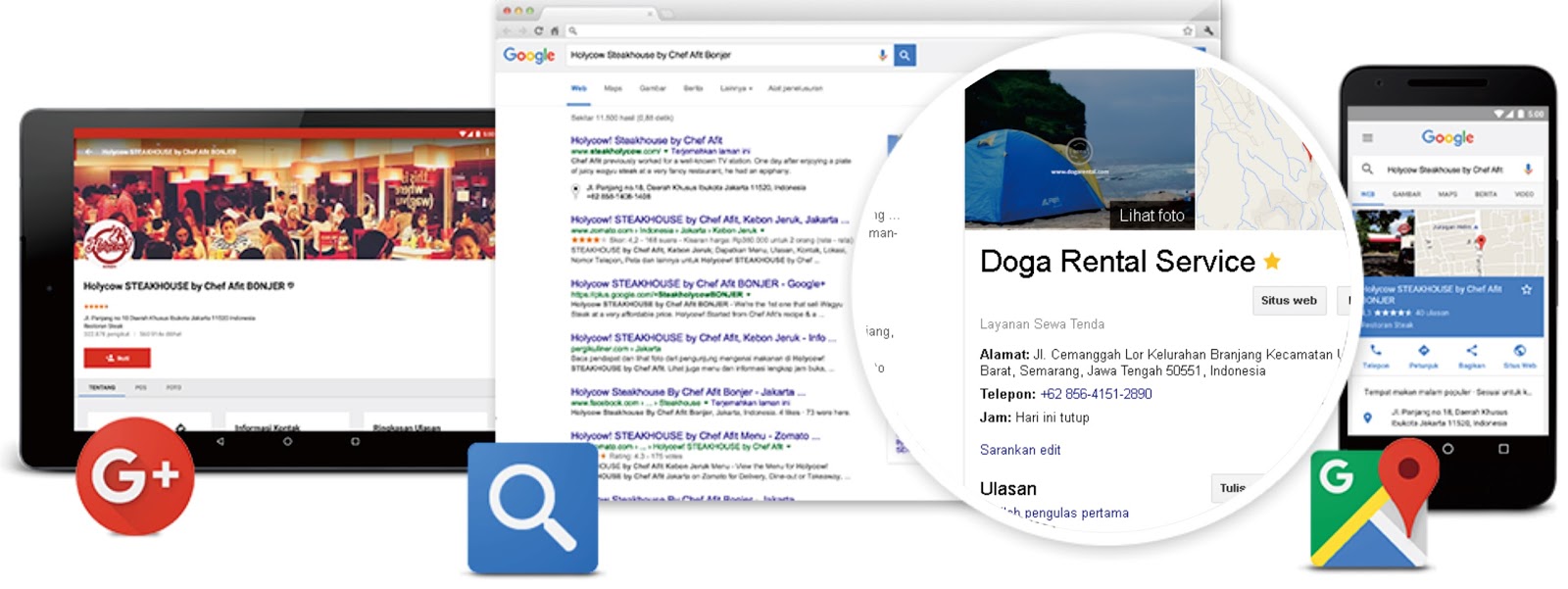Expand the Lainnya dropdown in search tabs
Viewport: 1568px width, 589px height.
(x=736, y=88)
